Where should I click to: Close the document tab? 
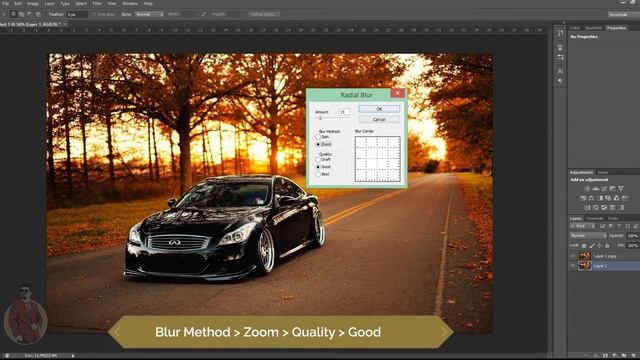[66, 24]
